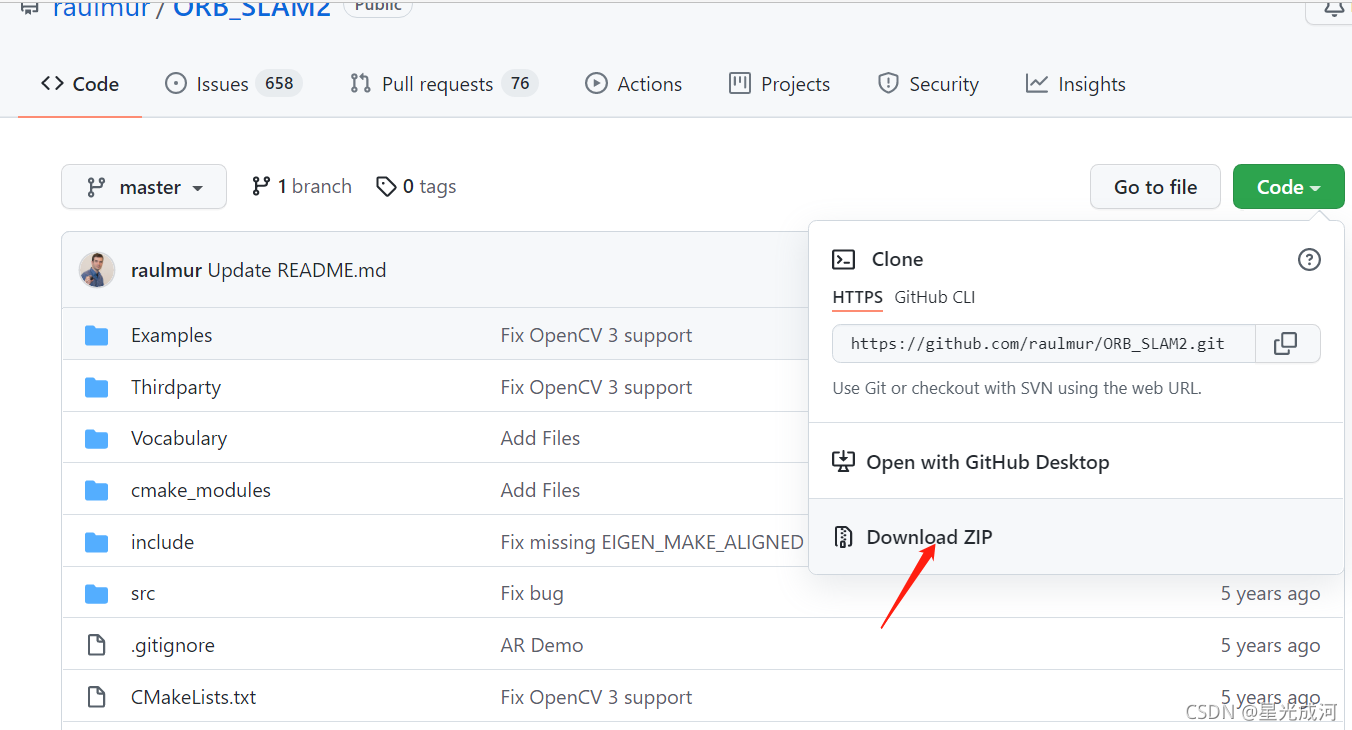
Task: Click the Go to file button
Action: pyautogui.click(x=1155, y=187)
